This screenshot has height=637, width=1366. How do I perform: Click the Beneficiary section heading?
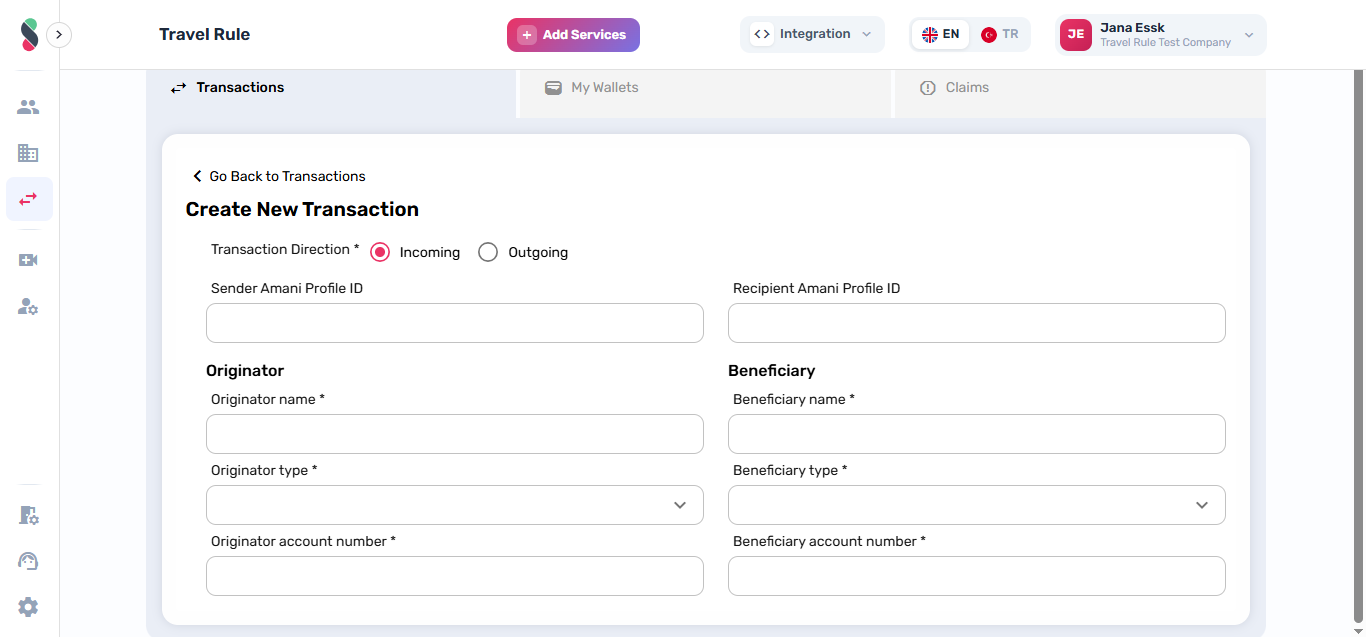click(x=772, y=371)
